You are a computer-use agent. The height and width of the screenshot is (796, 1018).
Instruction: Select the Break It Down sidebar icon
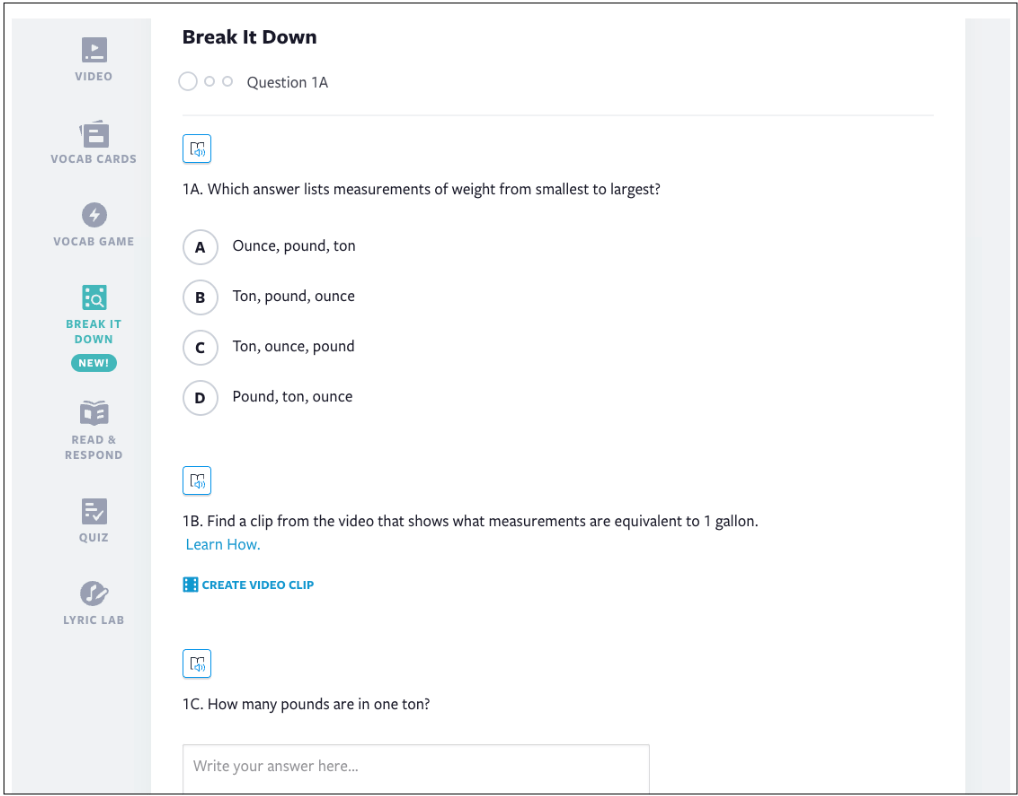[x=94, y=298]
